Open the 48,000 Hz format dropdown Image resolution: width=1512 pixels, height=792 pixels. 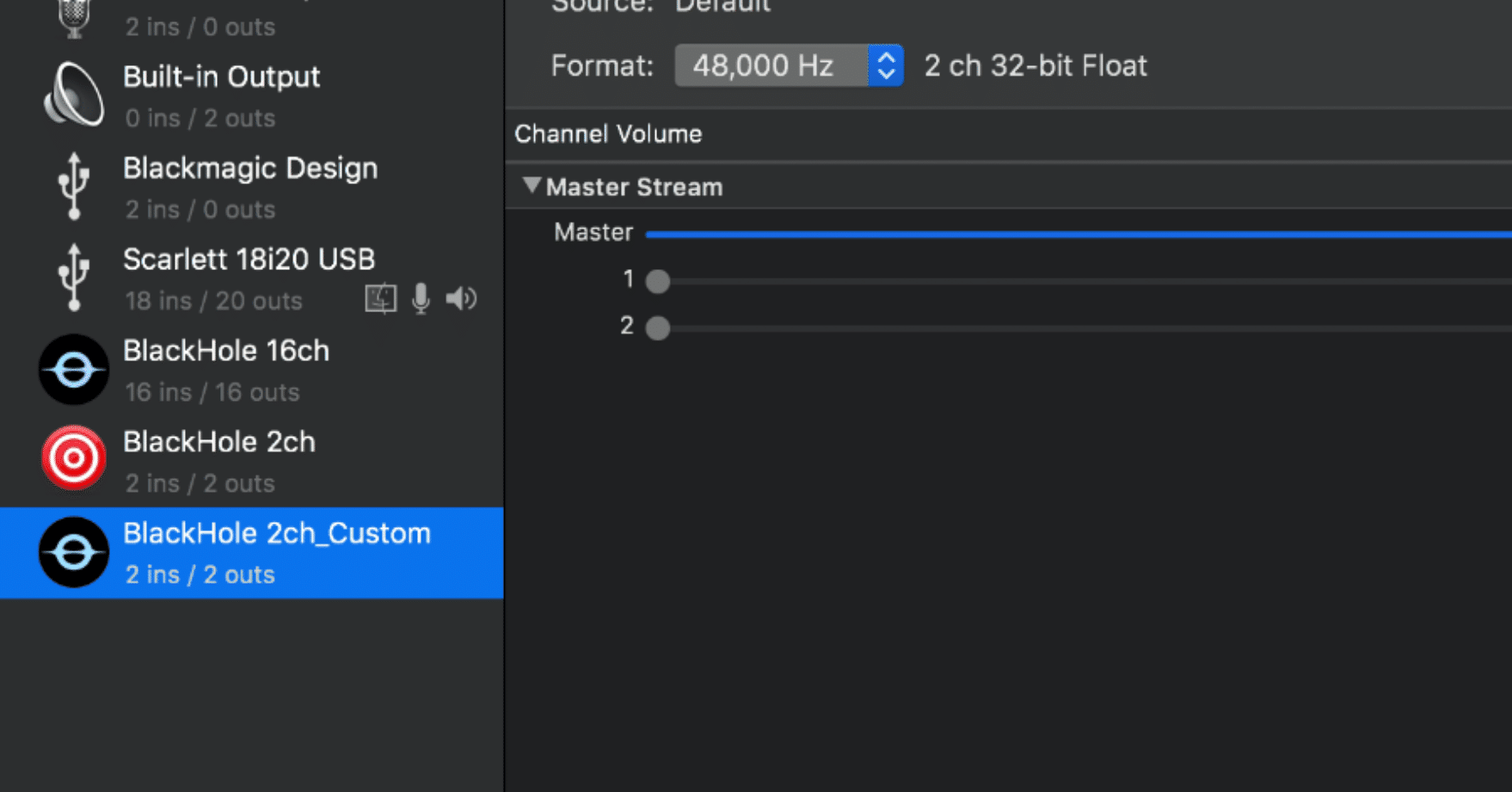[771, 65]
